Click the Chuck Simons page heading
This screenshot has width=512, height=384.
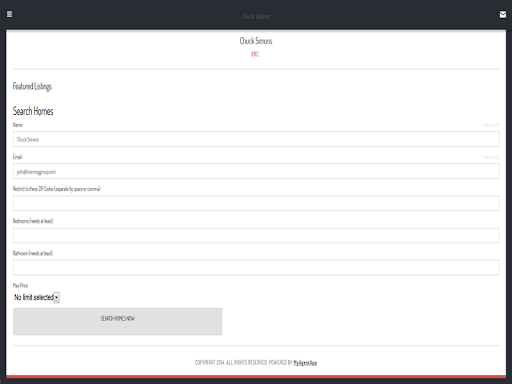(x=256, y=41)
